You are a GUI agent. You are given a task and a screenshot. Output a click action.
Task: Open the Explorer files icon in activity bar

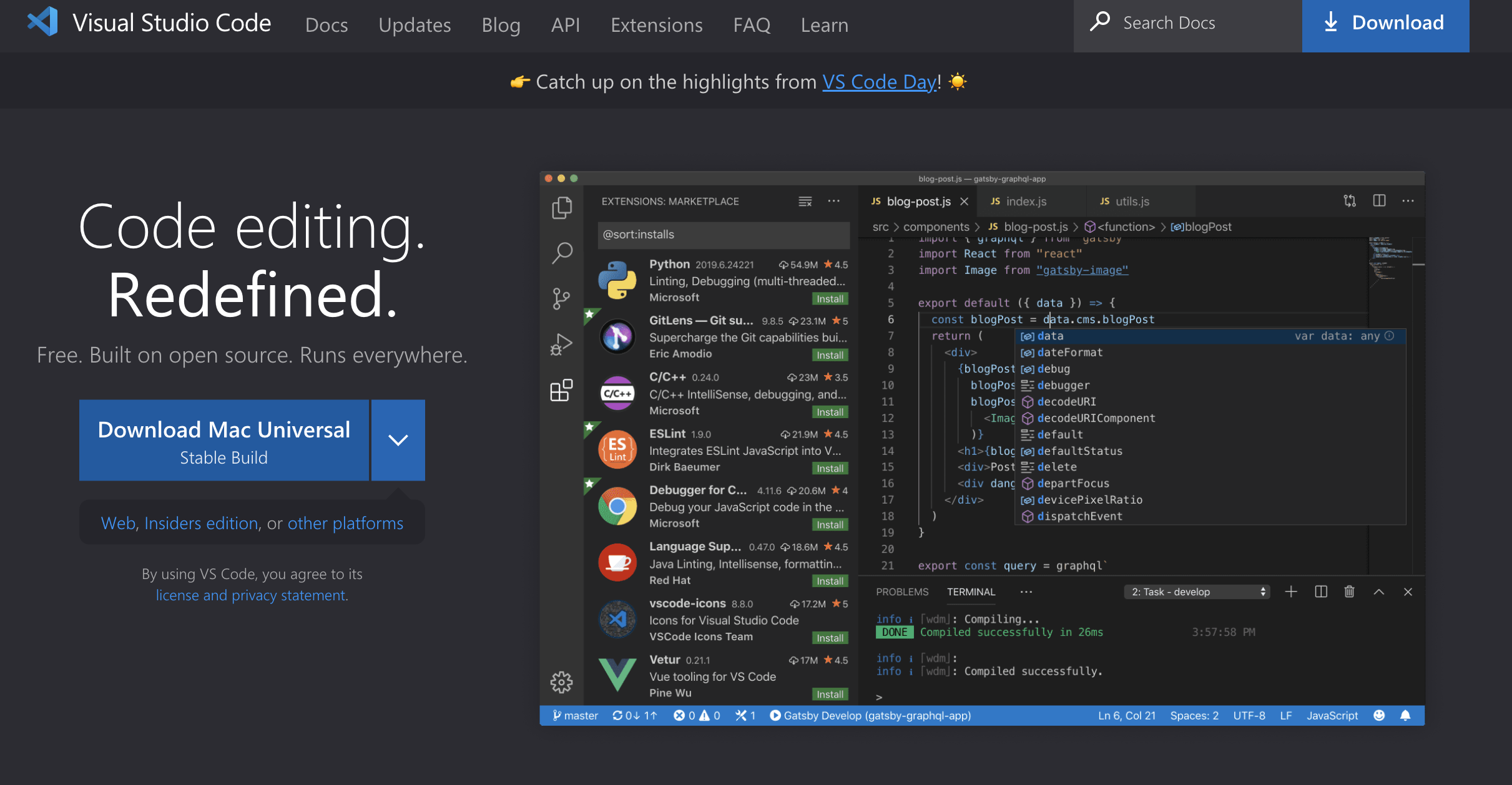coord(562,208)
